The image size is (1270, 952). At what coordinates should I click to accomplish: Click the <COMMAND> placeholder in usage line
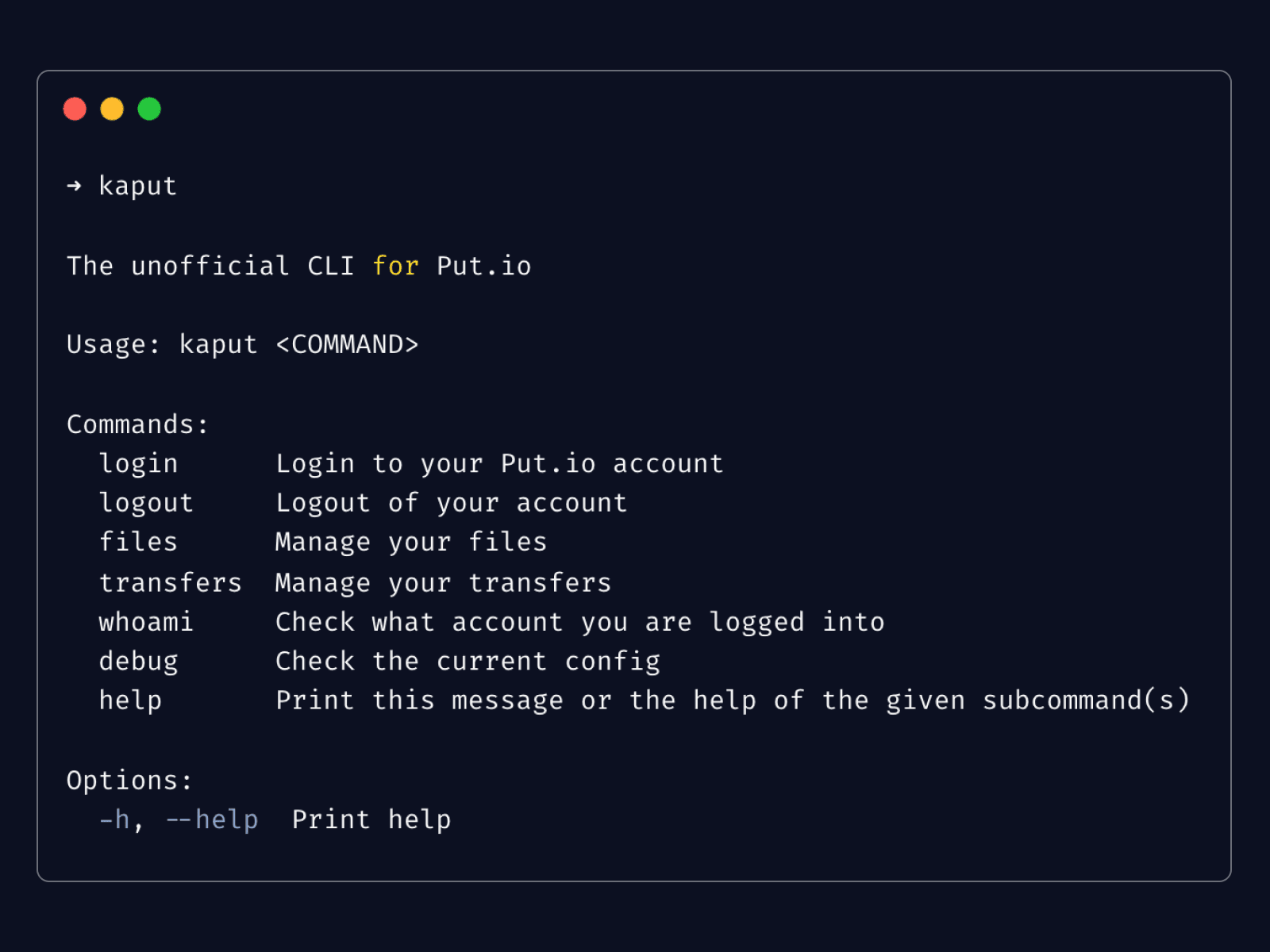(x=347, y=344)
